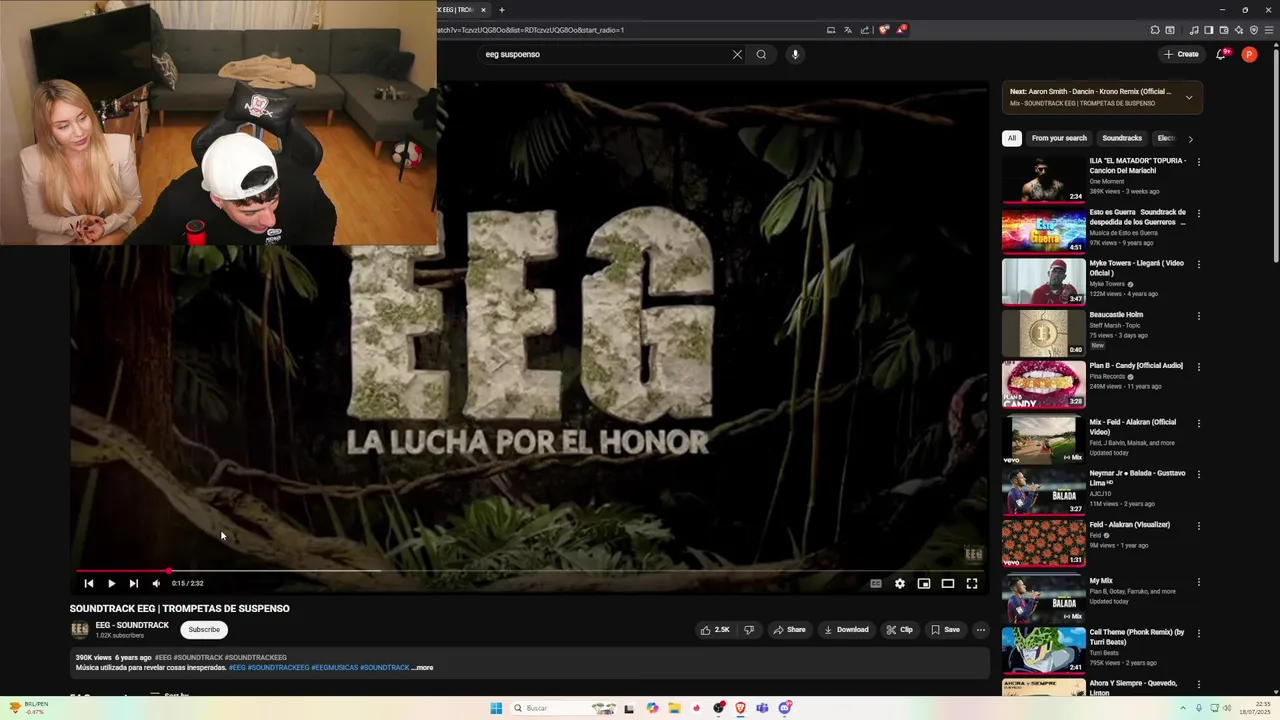Share the video

(789, 630)
